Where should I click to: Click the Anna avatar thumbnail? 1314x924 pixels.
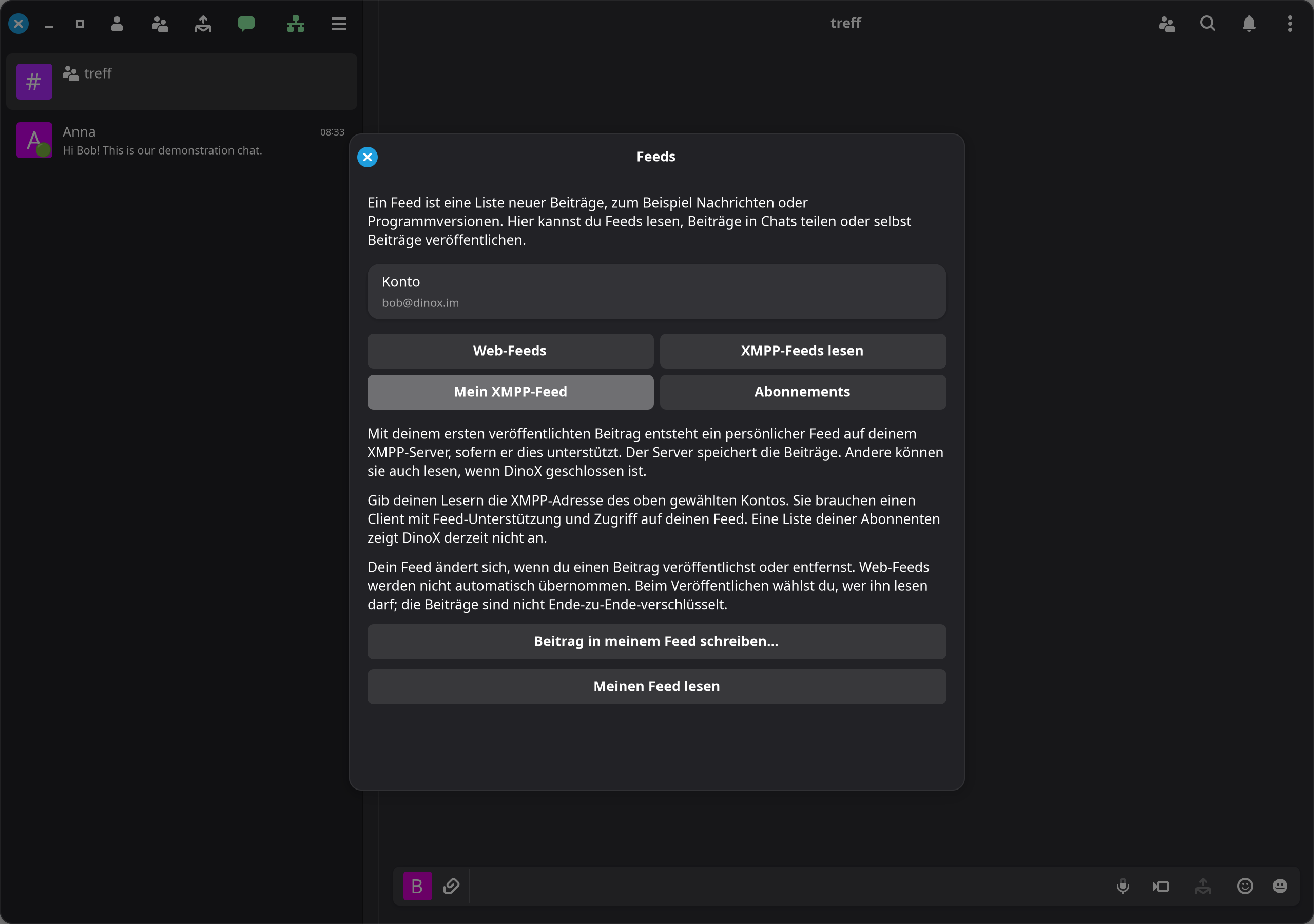point(34,140)
